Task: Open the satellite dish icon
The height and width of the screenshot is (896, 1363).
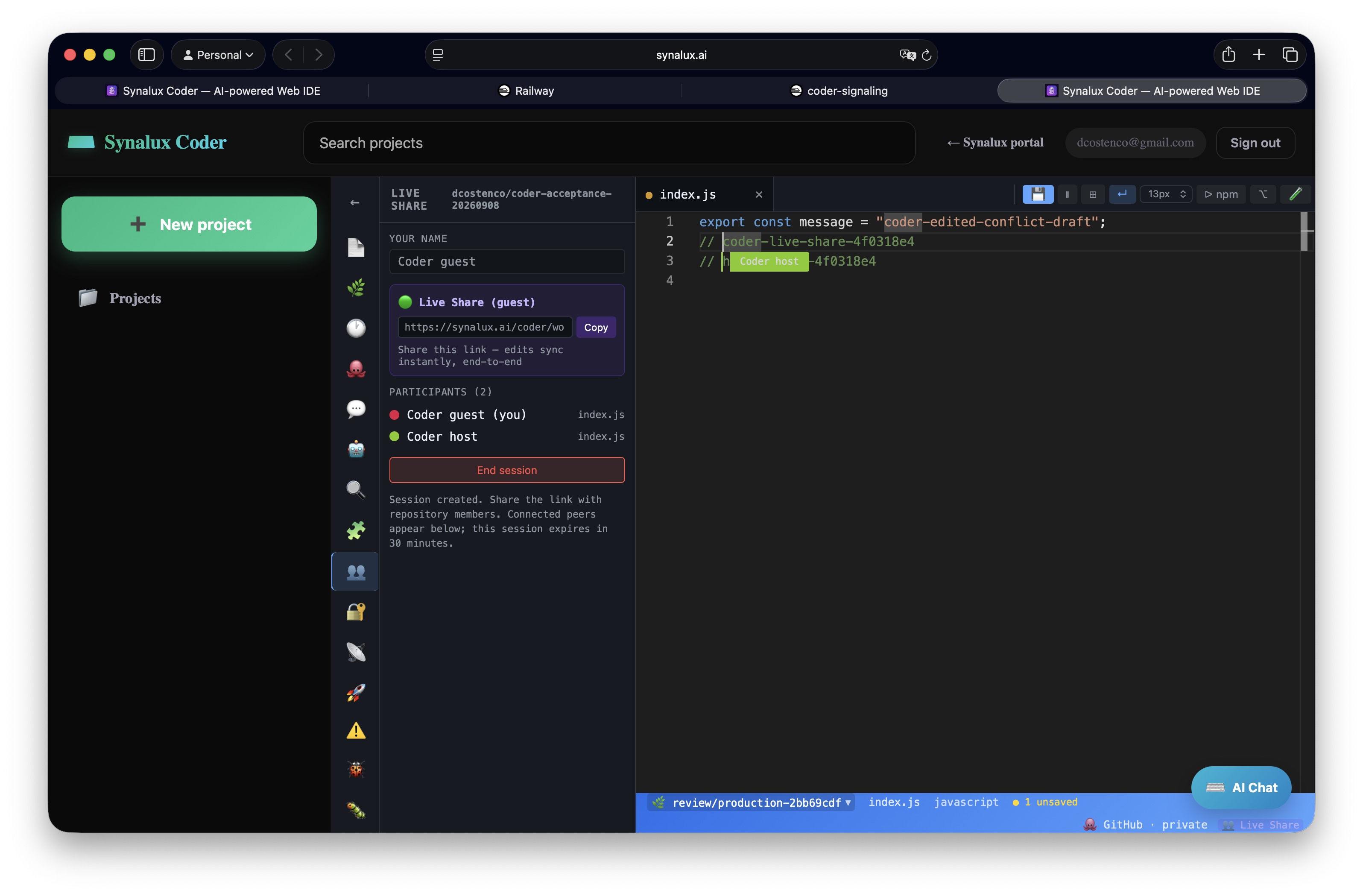Action: pyautogui.click(x=356, y=652)
